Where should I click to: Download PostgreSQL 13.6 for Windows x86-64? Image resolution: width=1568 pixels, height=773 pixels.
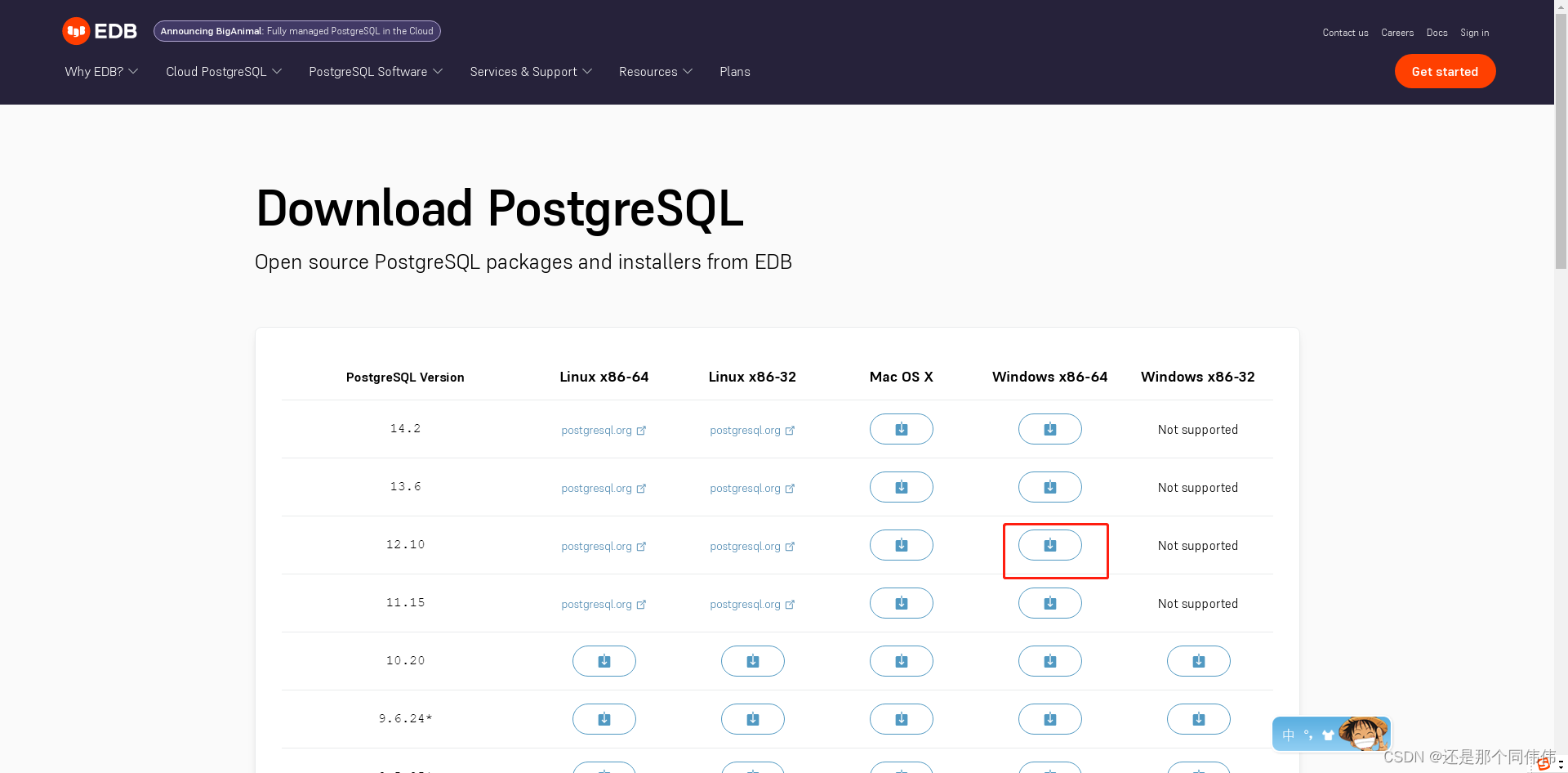pos(1049,487)
